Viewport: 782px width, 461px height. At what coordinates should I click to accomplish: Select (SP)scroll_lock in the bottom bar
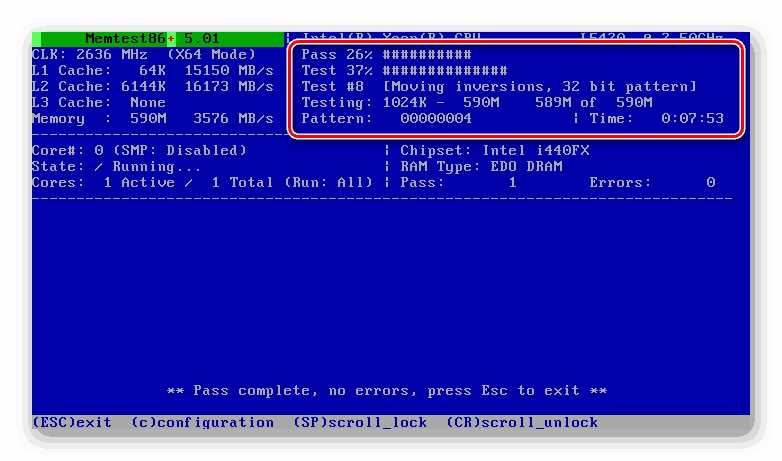click(360, 422)
